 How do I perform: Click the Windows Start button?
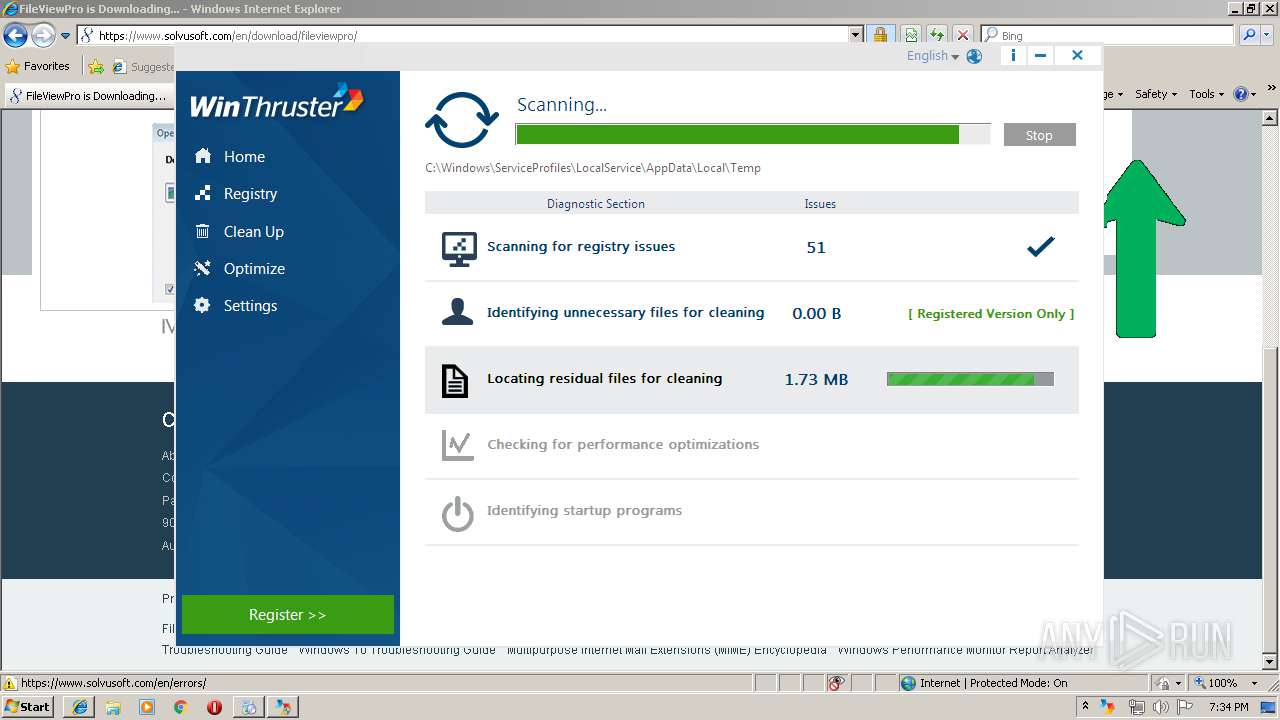coord(28,706)
